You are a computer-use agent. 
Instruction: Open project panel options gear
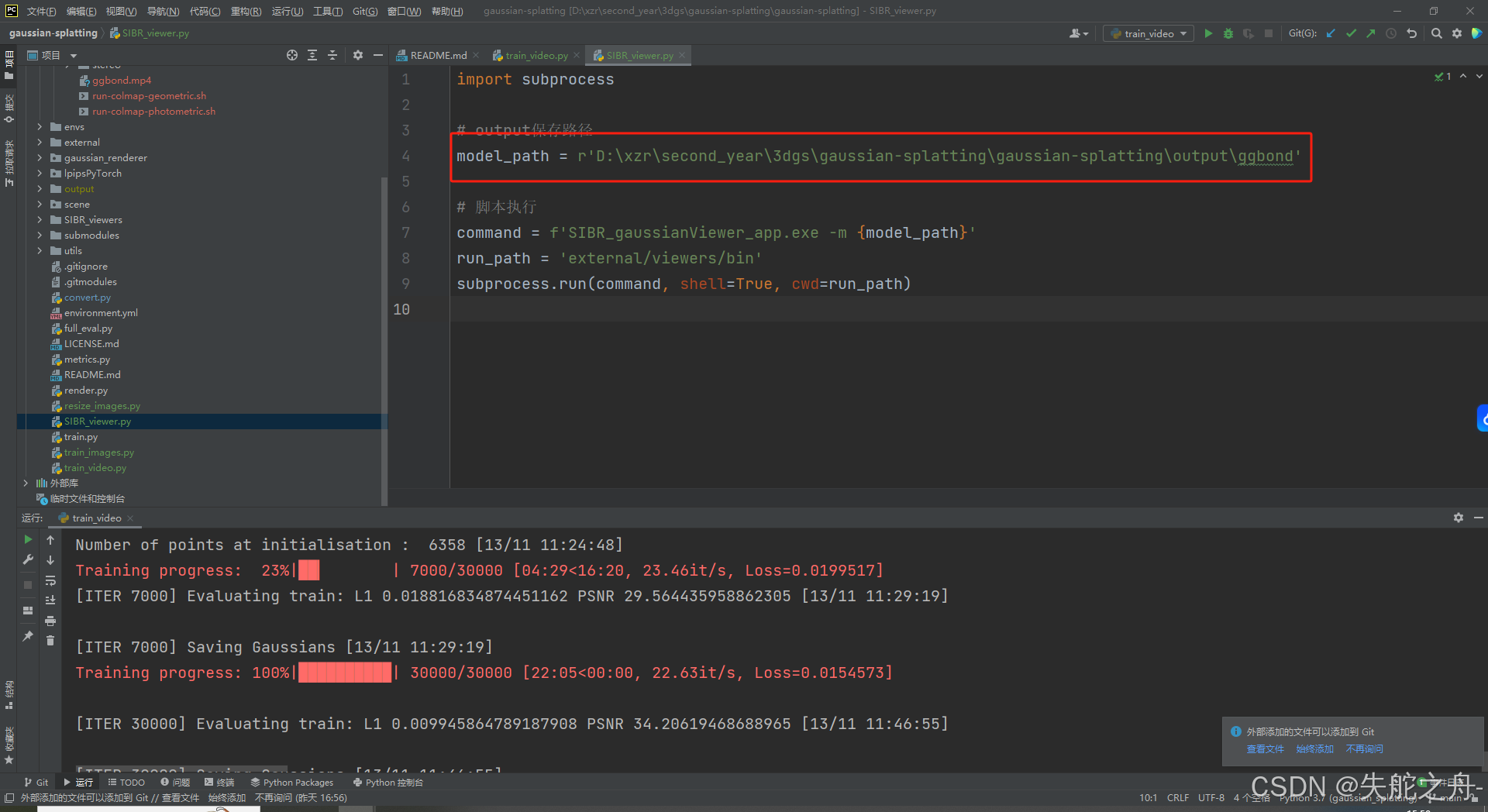pyautogui.click(x=358, y=55)
